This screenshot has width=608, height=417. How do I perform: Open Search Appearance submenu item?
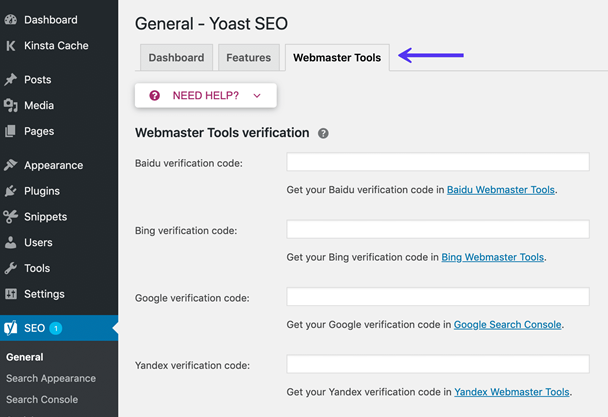coord(51,378)
